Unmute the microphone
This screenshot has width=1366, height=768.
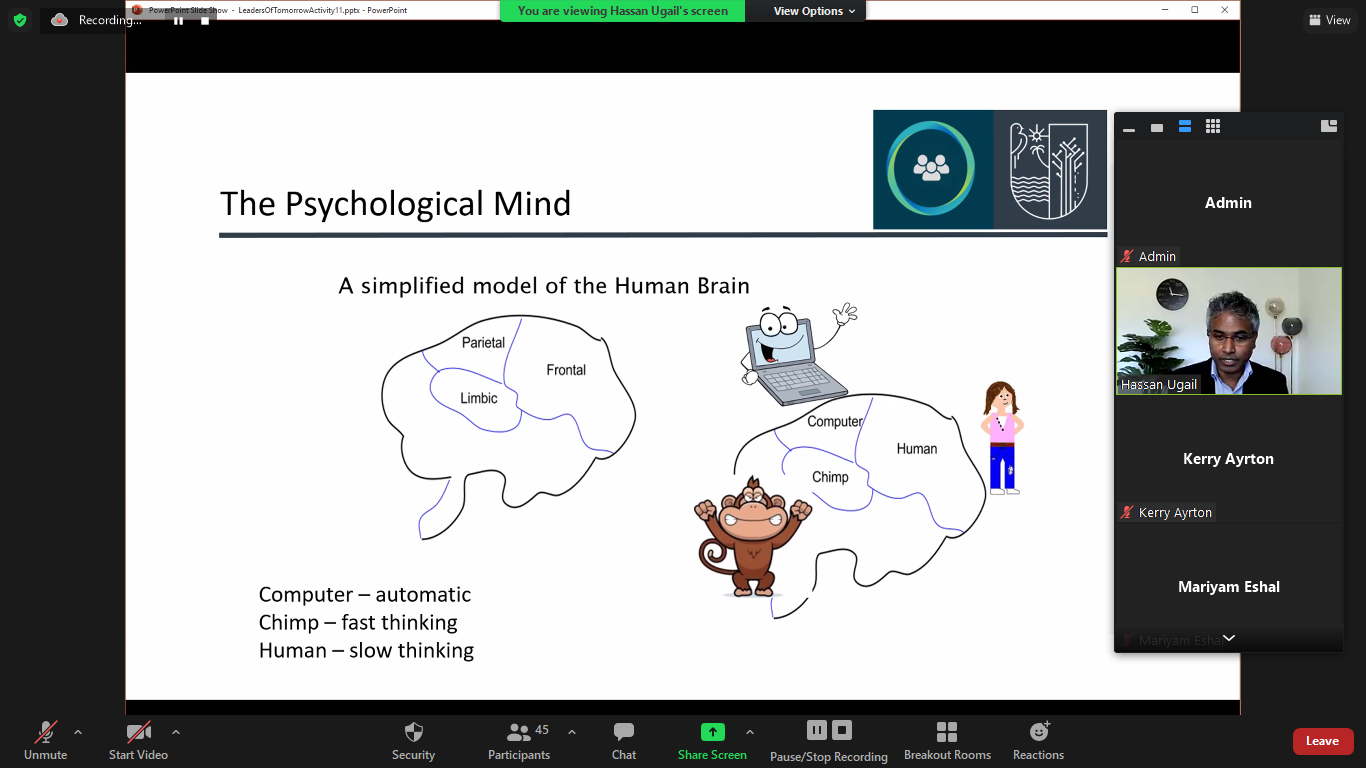click(x=46, y=741)
